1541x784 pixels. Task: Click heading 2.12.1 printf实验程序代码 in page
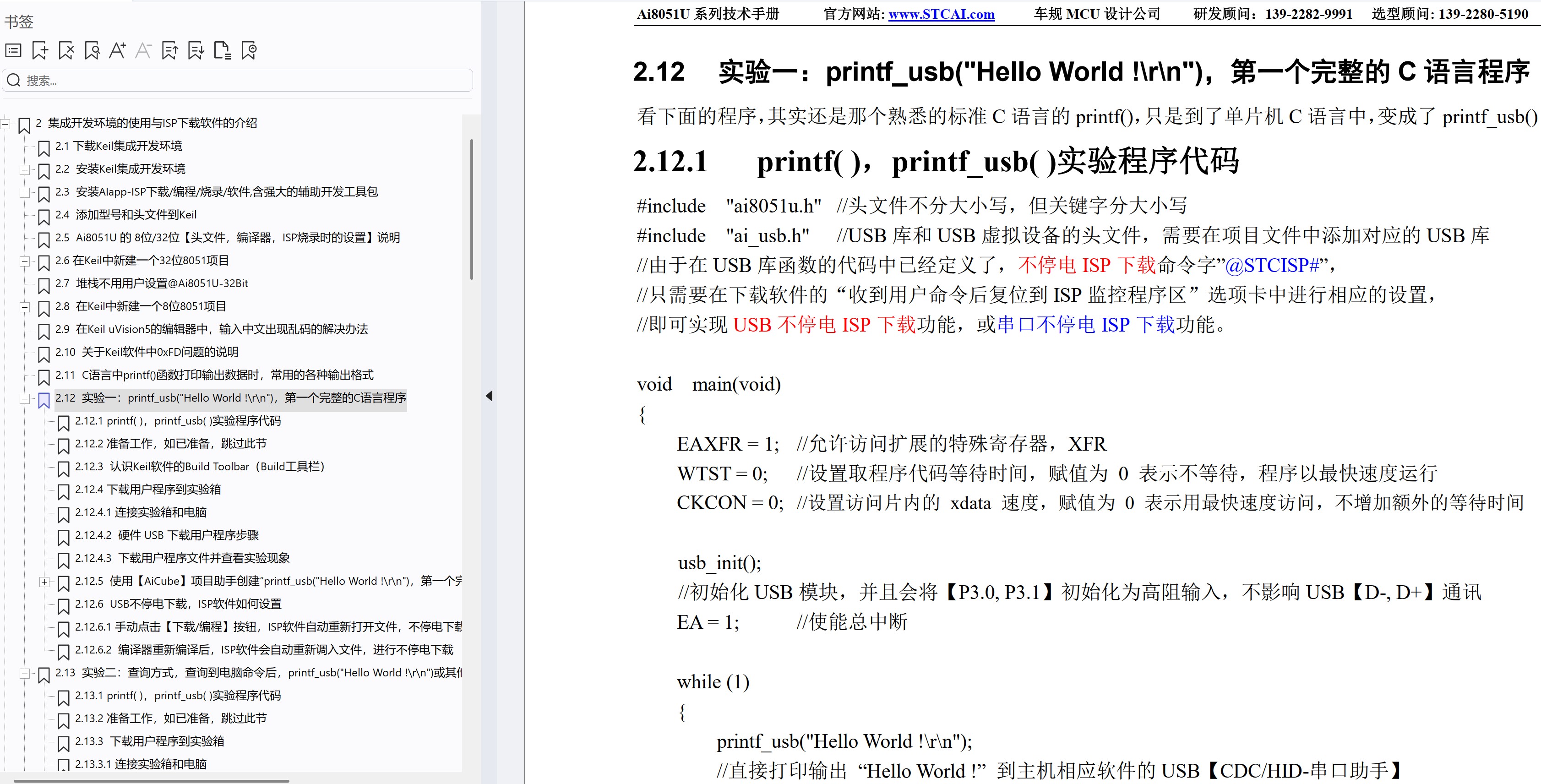pos(936,162)
